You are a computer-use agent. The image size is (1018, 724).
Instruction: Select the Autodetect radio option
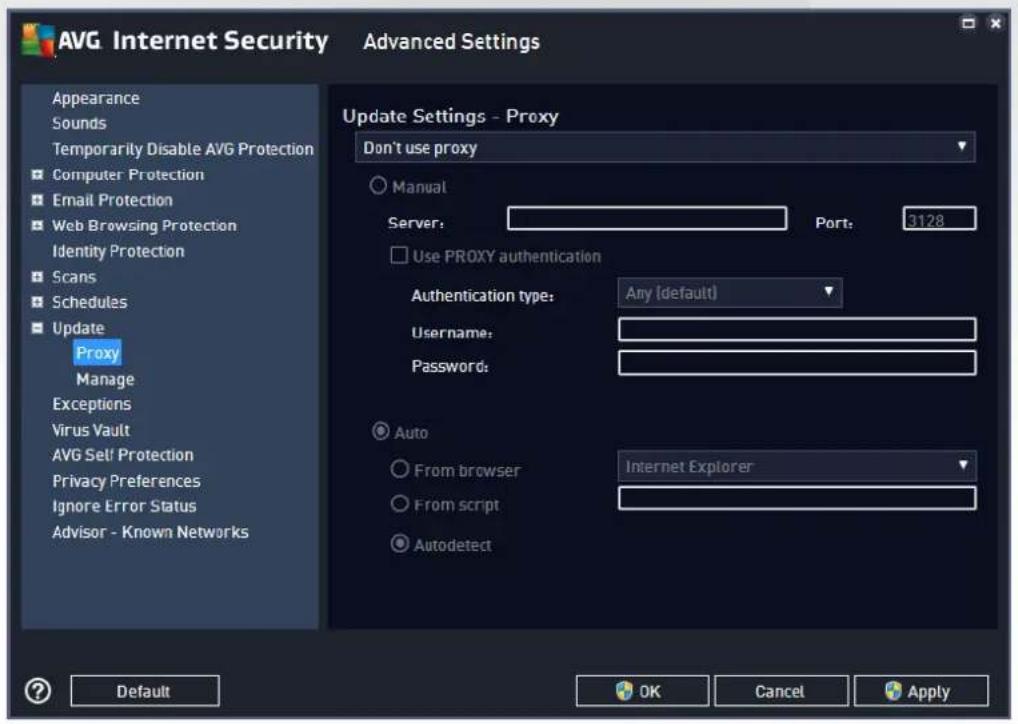pos(400,543)
